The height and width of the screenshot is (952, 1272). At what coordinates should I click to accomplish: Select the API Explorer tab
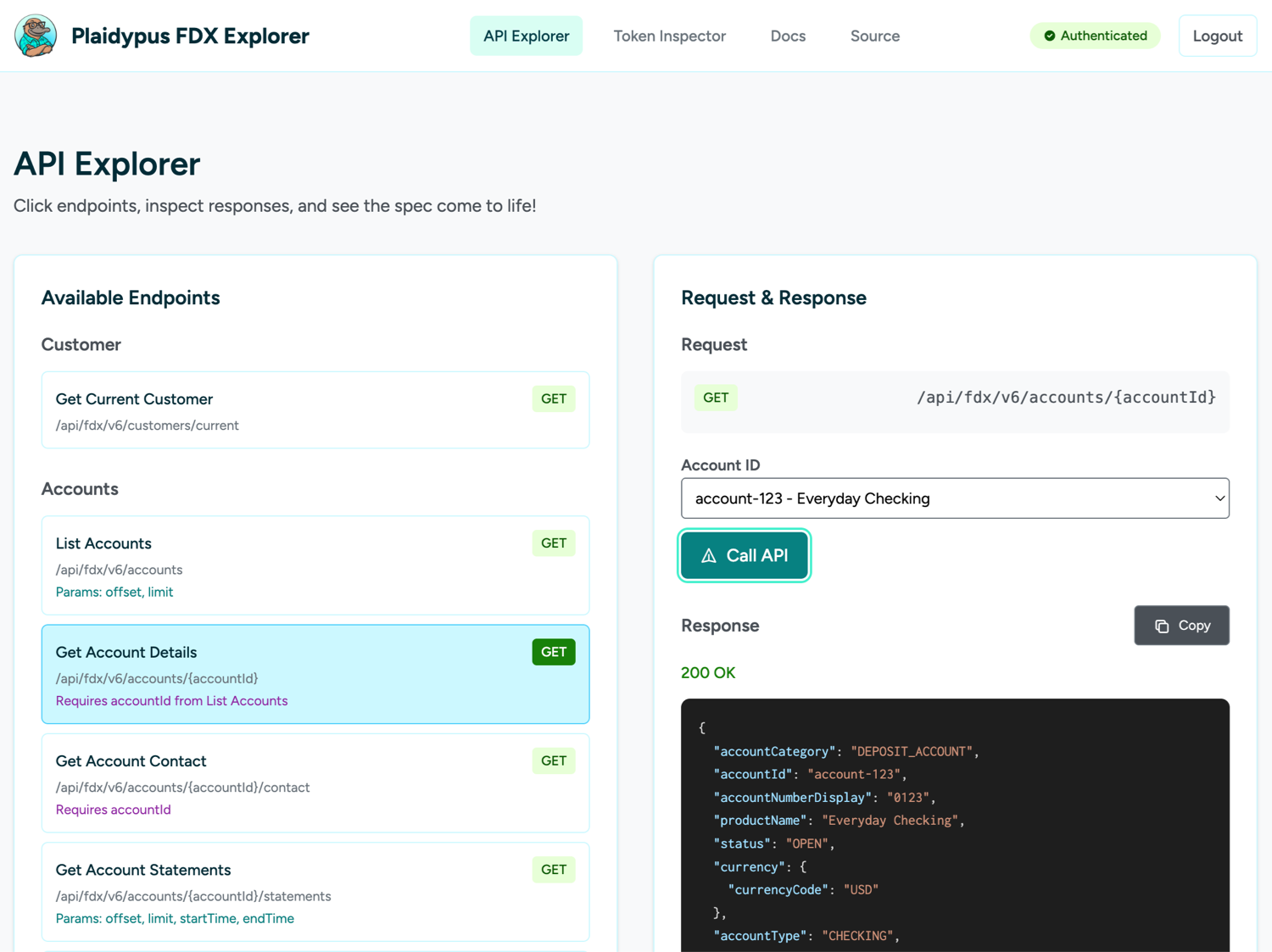tap(526, 36)
